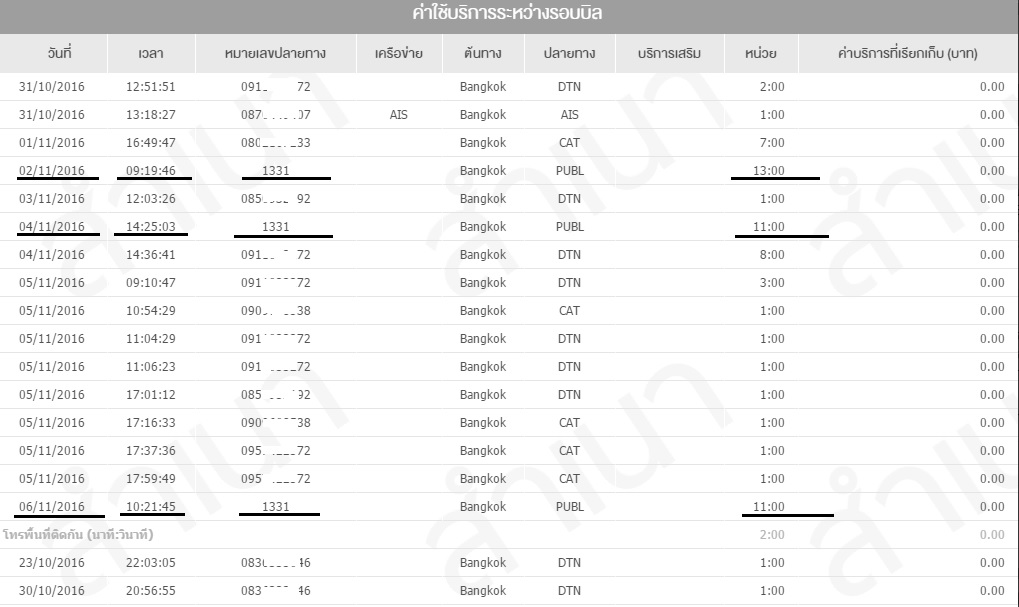The height and width of the screenshot is (607, 1019).
Task: Click the หมายเลขปลายทาง column header
Action: tap(275, 53)
